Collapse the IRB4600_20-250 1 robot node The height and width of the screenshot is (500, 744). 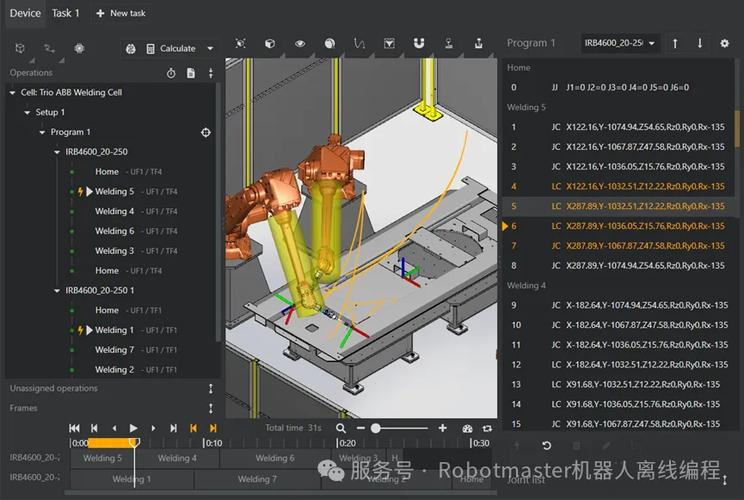point(57,290)
